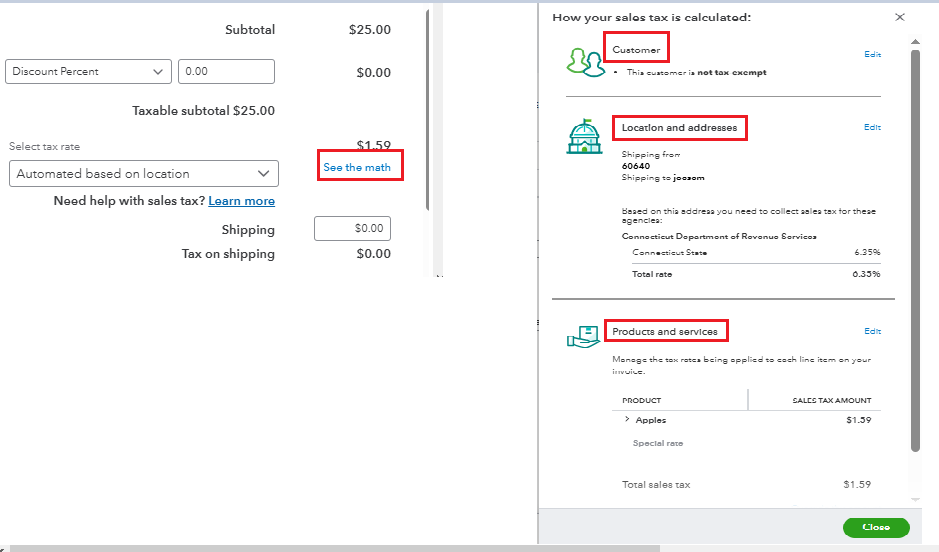Click the green Close button

point(876,527)
